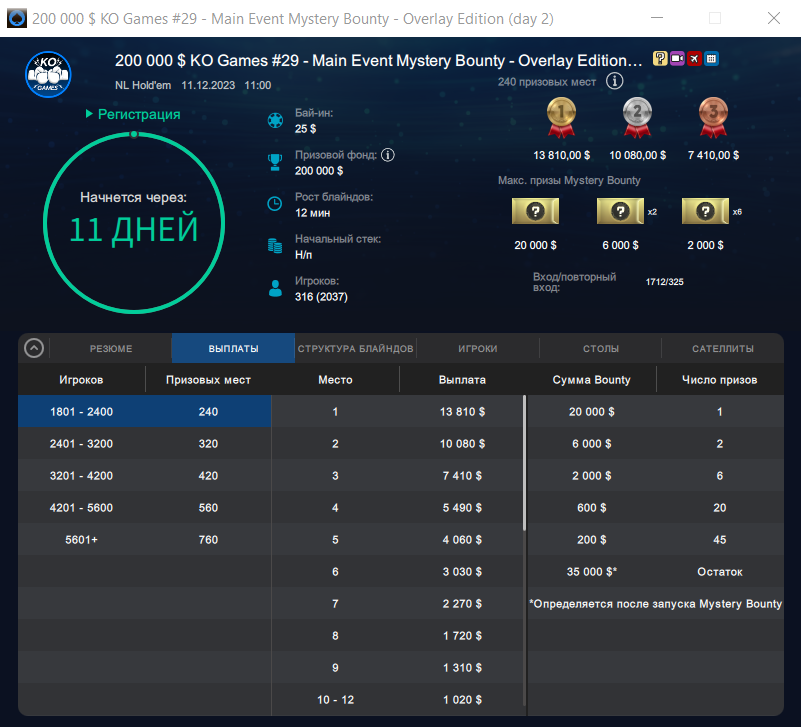The width and height of the screenshot is (801, 727).
Task: Select the 4201 - 5600 players row
Action: 145,507
